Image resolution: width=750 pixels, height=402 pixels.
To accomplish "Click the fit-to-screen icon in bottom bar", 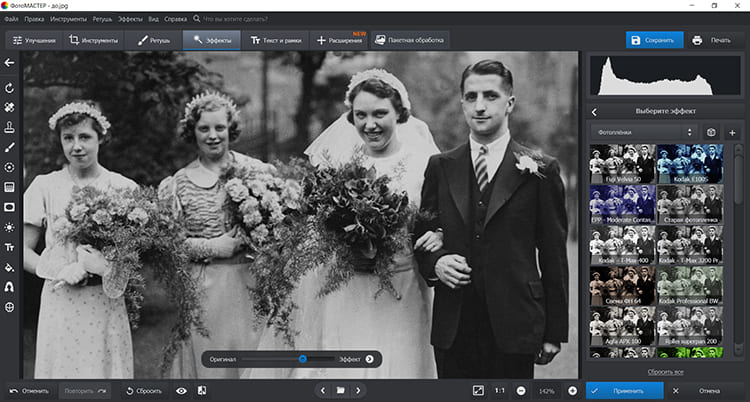I will coord(478,390).
